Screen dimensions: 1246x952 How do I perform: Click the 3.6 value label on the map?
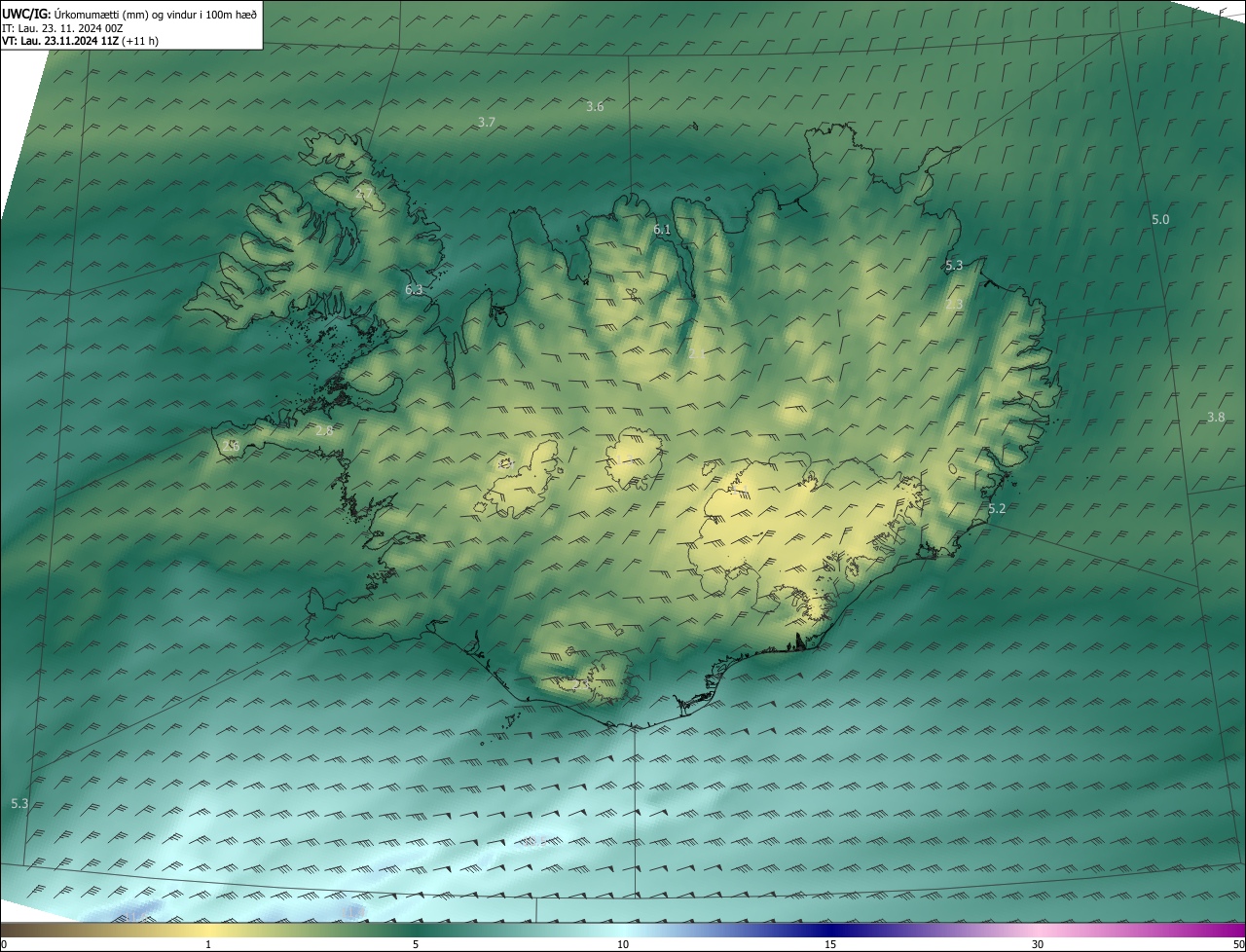tap(595, 106)
